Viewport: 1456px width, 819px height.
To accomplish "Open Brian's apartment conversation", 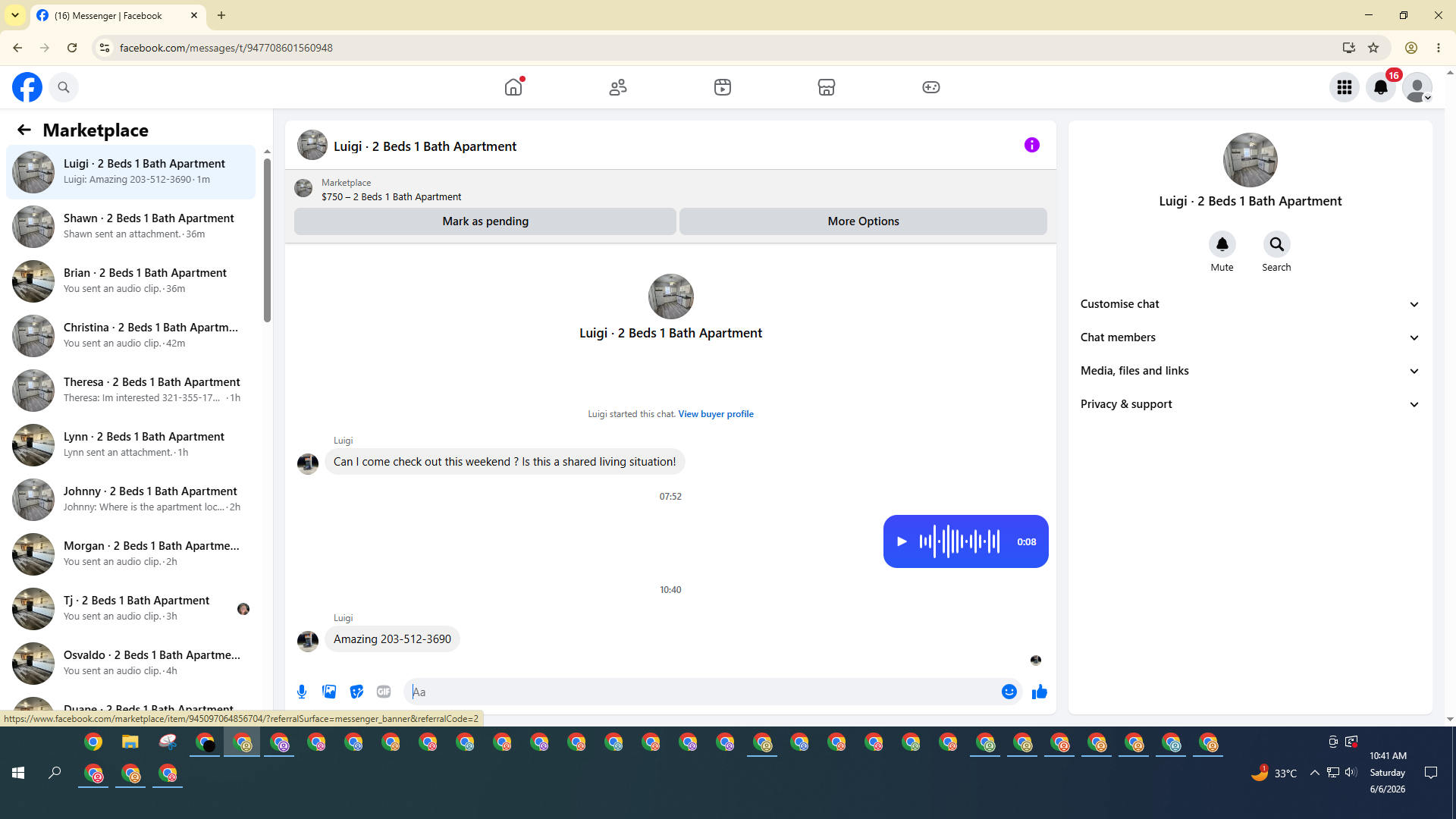I will [131, 281].
